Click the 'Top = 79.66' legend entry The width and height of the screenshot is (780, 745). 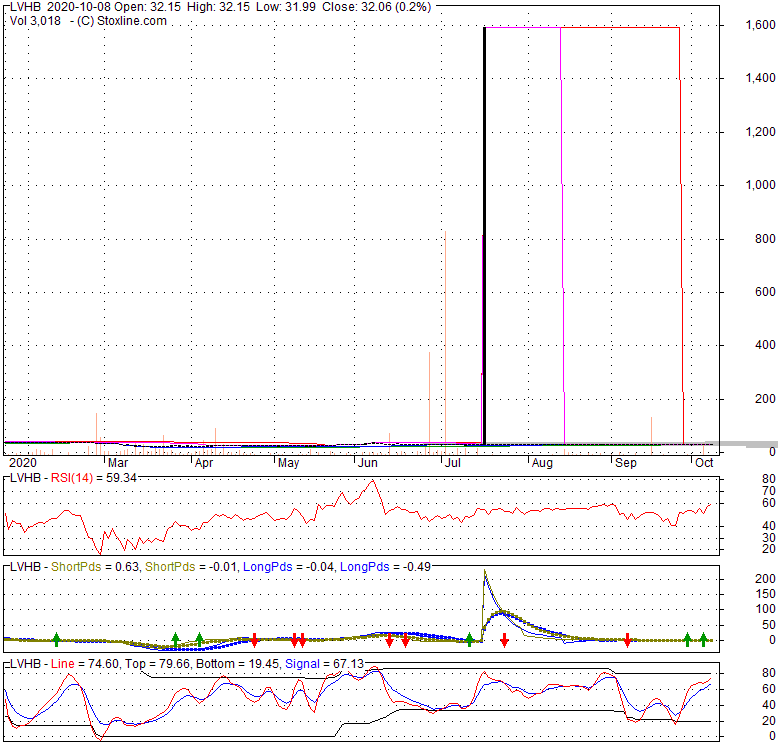[x=158, y=663]
